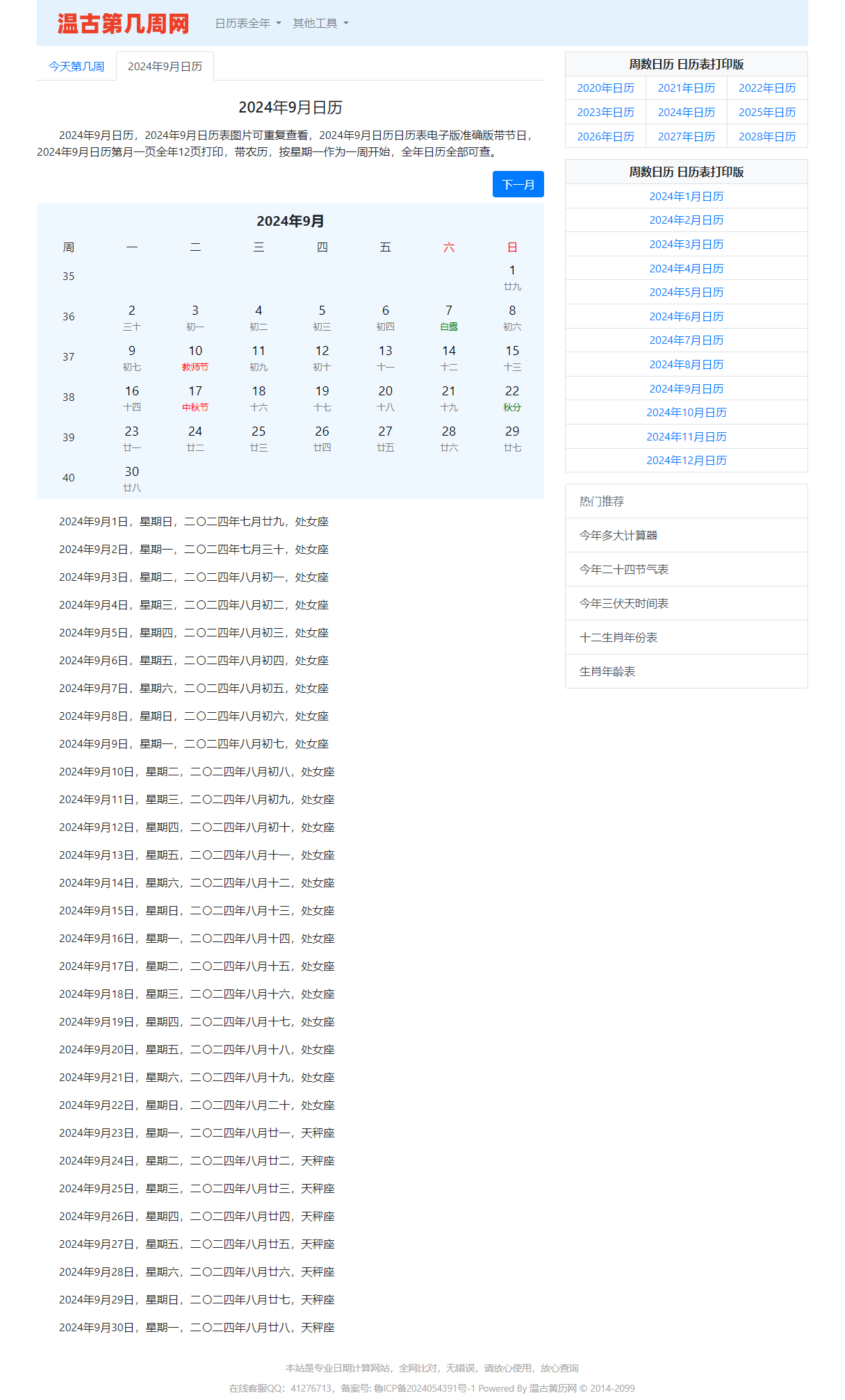
Task: Click the 温古黄历网 footer link
Action: click(552, 1388)
